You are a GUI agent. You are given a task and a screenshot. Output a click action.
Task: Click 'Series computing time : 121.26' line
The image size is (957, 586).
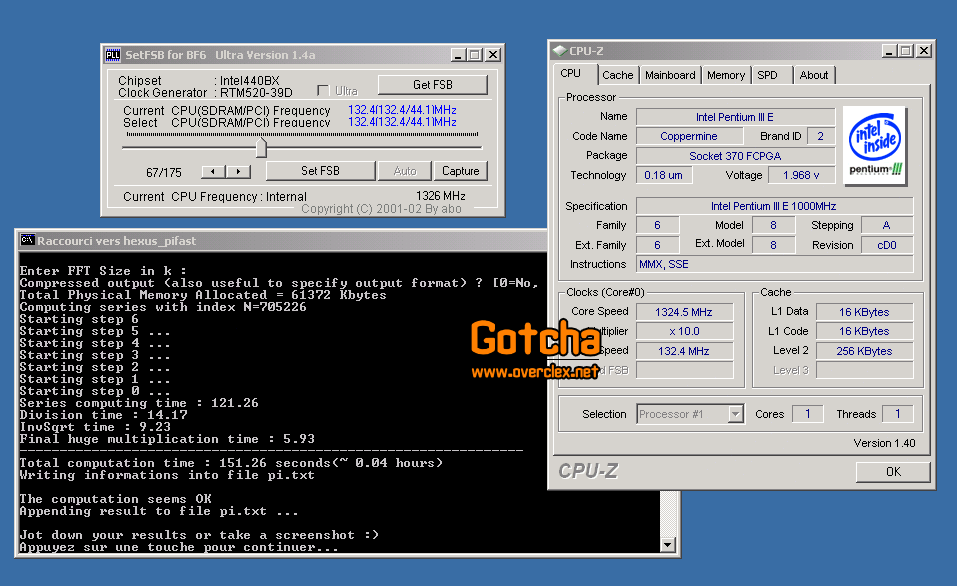point(139,403)
